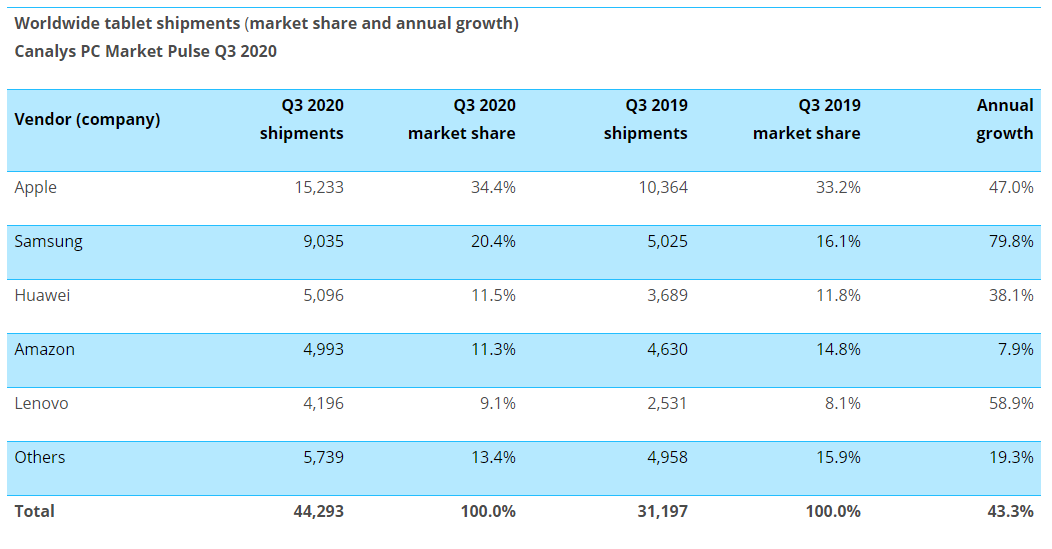Click Lenovo's Q3 2019 shipments 2,531
The width and height of the screenshot is (1052, 549).
point(668,403)
